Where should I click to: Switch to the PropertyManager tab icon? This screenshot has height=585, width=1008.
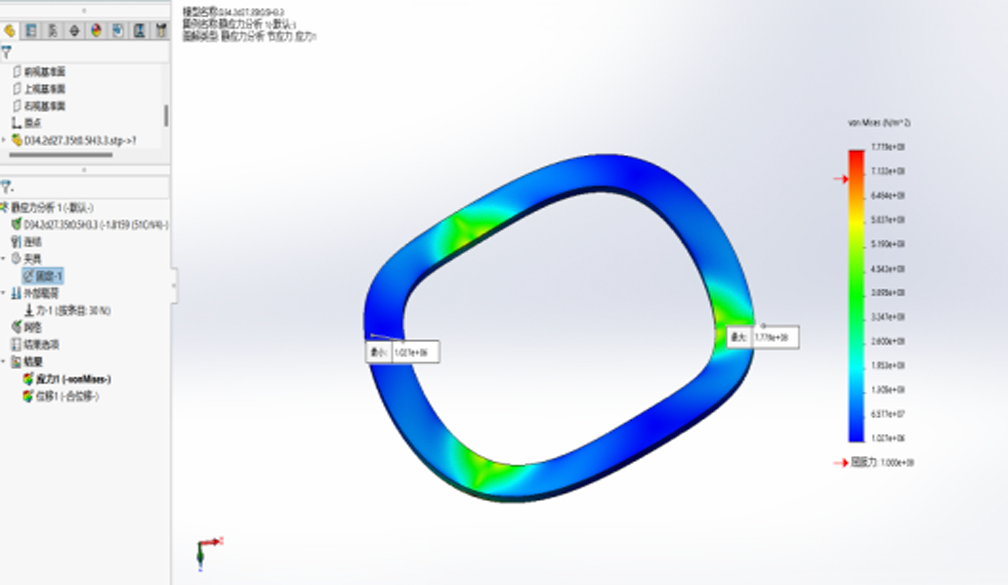31,31
